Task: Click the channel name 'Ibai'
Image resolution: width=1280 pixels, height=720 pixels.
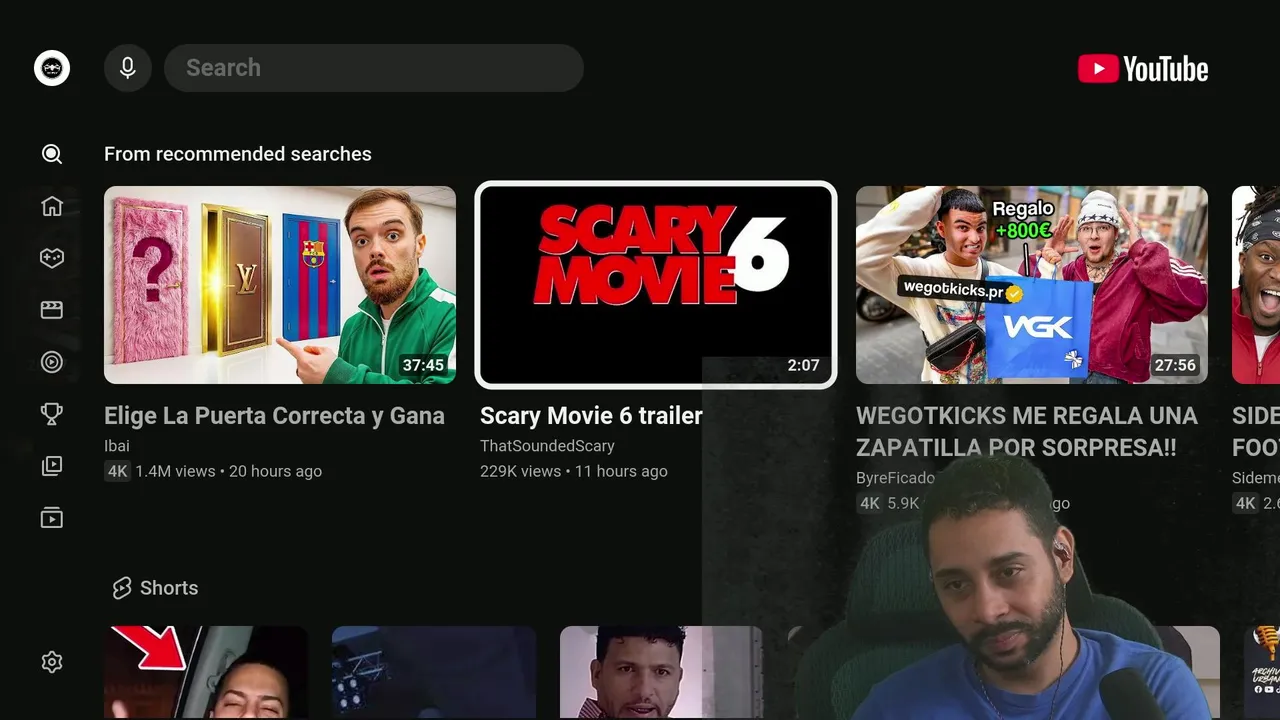Action: pyautogui.click(x=117, y=446)
